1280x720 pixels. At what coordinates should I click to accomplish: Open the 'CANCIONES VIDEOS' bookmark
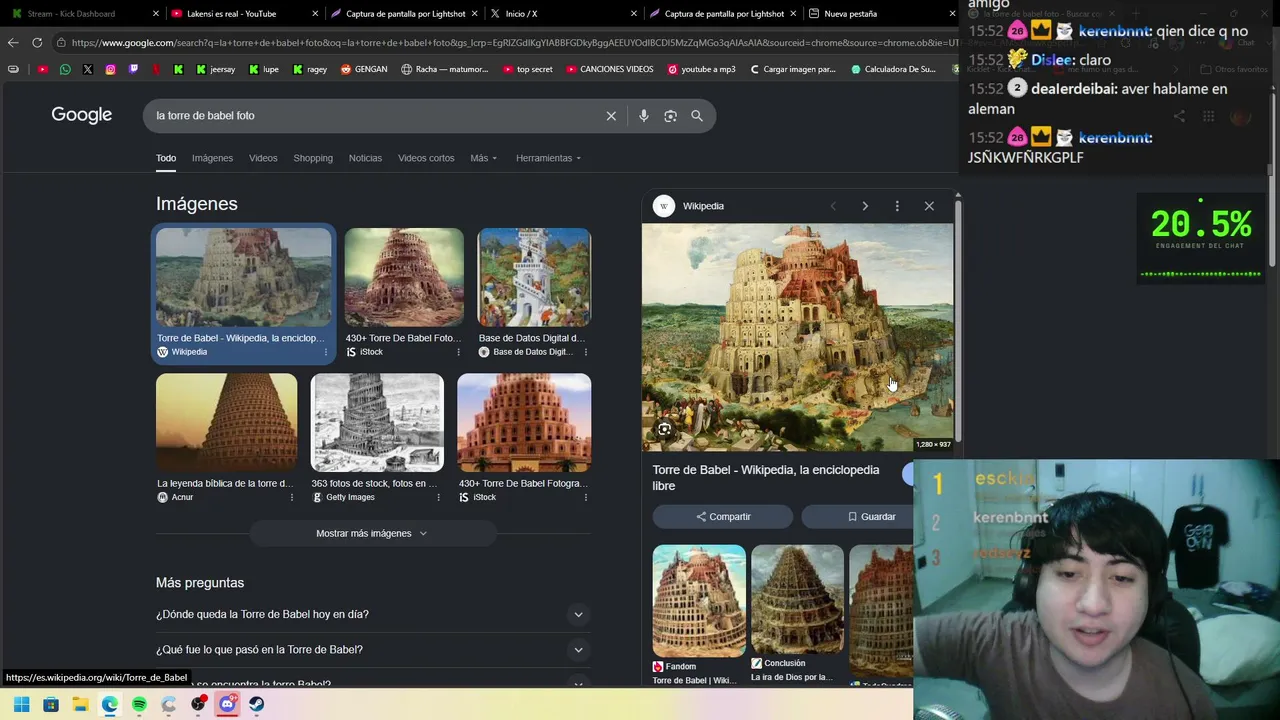(x=610, y=69)
